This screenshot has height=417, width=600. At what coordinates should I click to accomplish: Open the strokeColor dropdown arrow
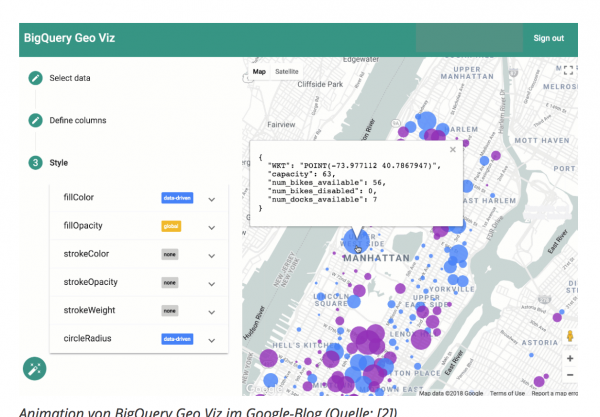tap(212, 255)
